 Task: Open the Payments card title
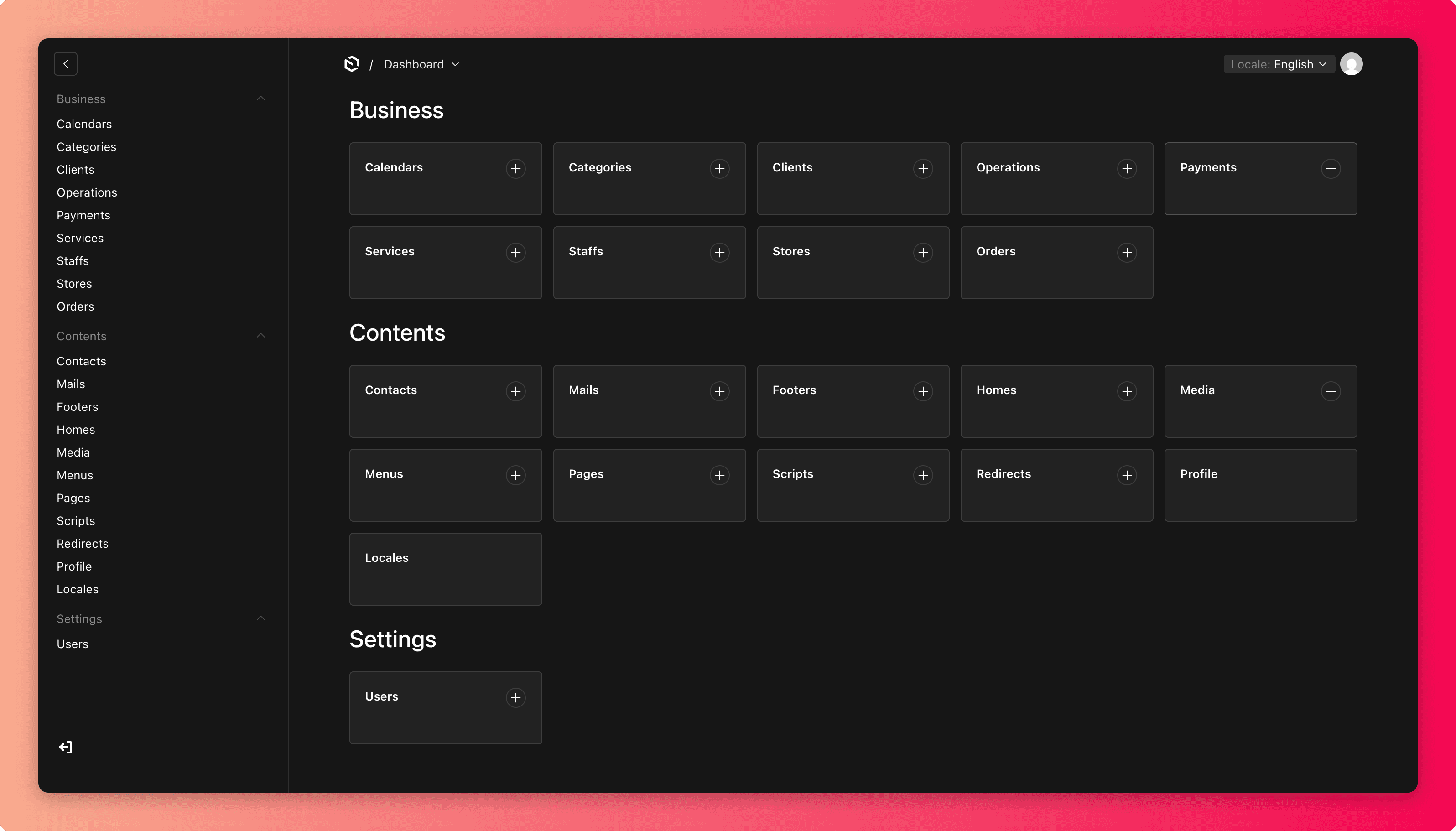click(x=1208, y=168)
